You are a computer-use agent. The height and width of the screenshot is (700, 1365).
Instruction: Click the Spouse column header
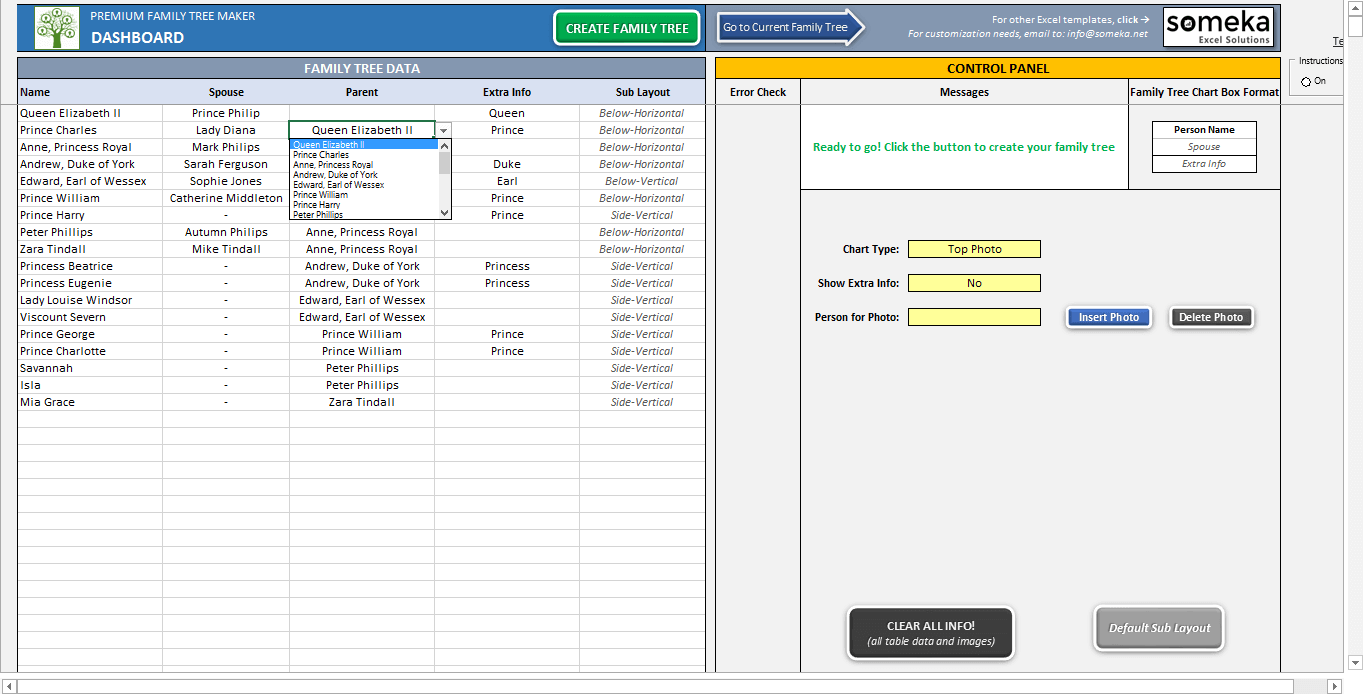[226, 92]
